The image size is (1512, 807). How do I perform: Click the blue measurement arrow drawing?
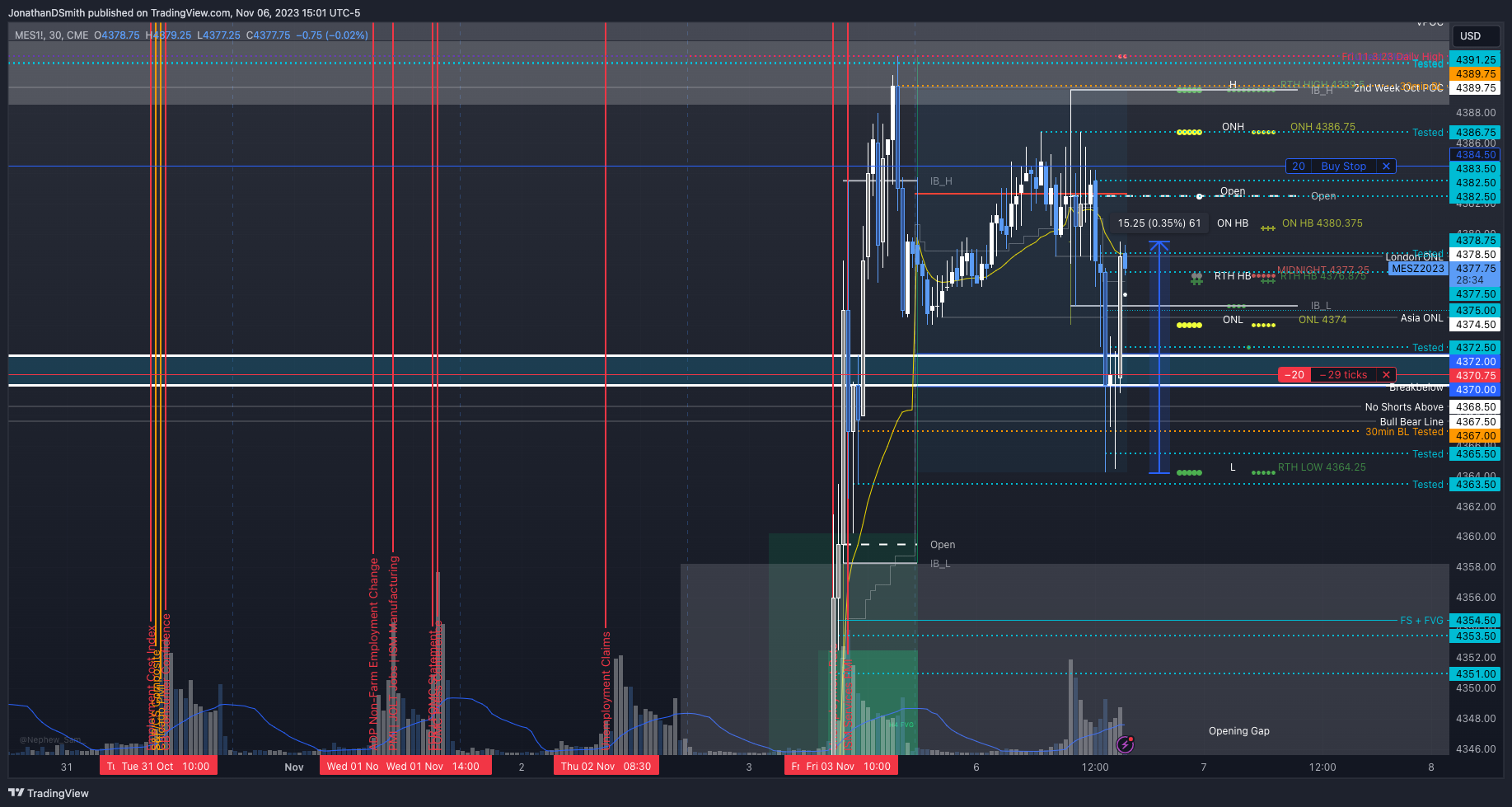pyautogui.click(x=1159, y=357)
